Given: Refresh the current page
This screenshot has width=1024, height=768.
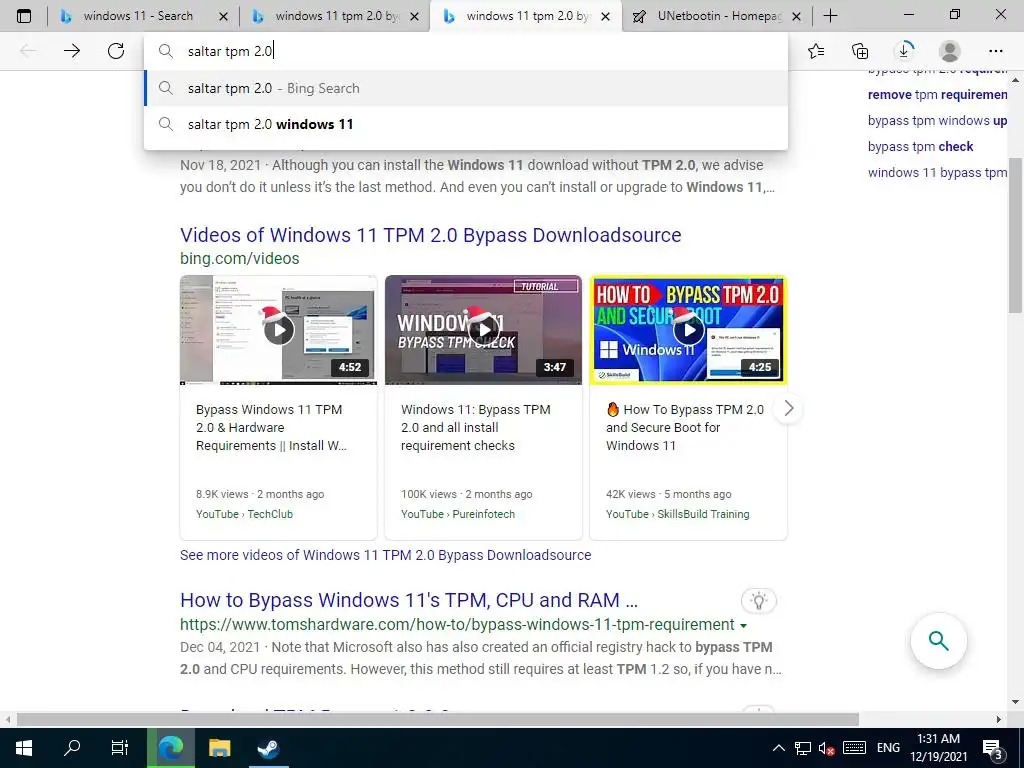Looking at the screenshot, I should [x=116, y=51].
